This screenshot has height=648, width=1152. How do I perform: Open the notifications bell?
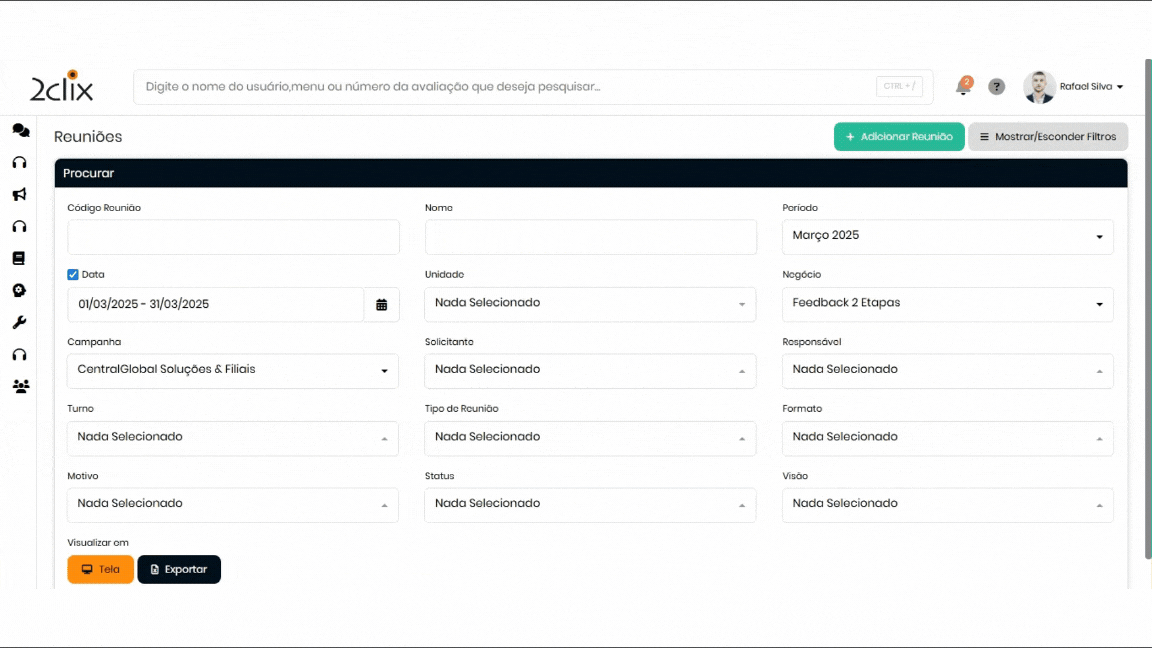tap(962, 87)
